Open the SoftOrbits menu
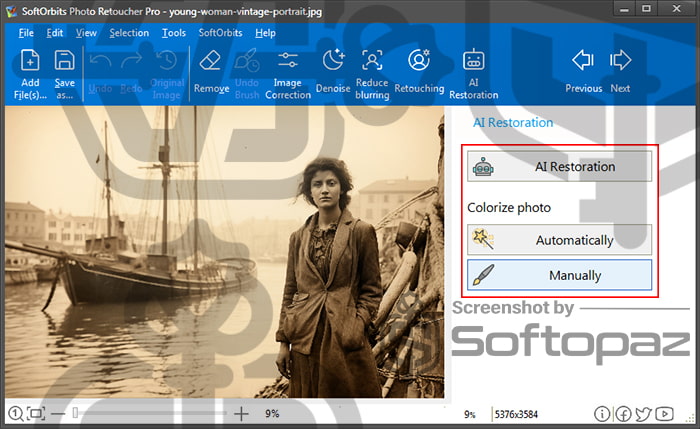Image resolution: width=700 pixels, height=429 pixels. [x=221, y=33]
